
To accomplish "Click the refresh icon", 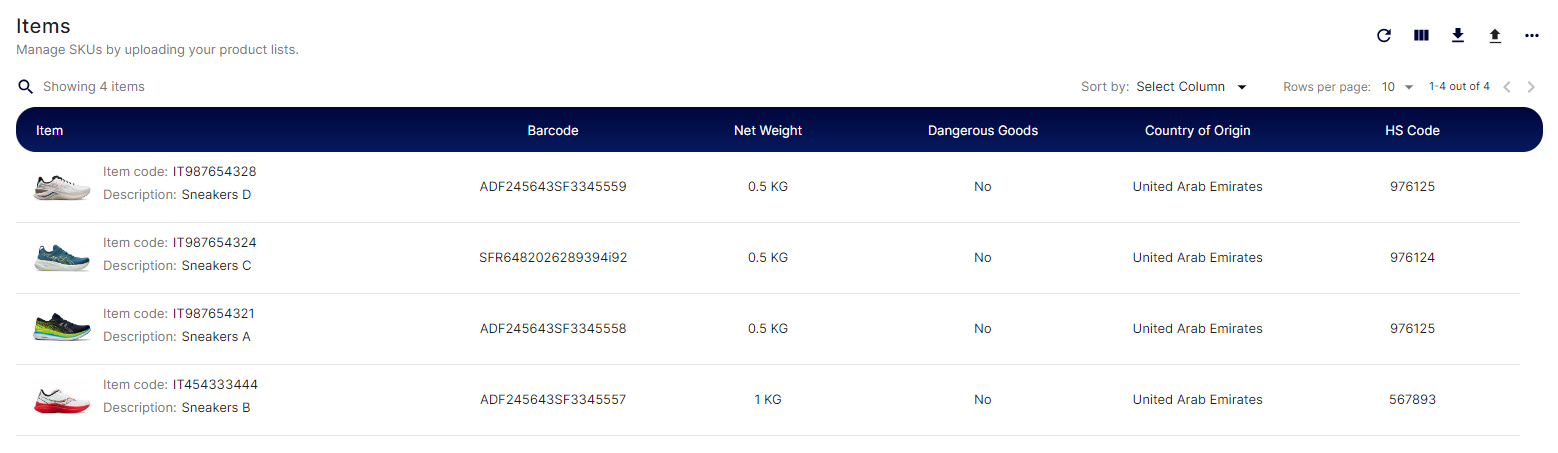I will (1384, 36).
